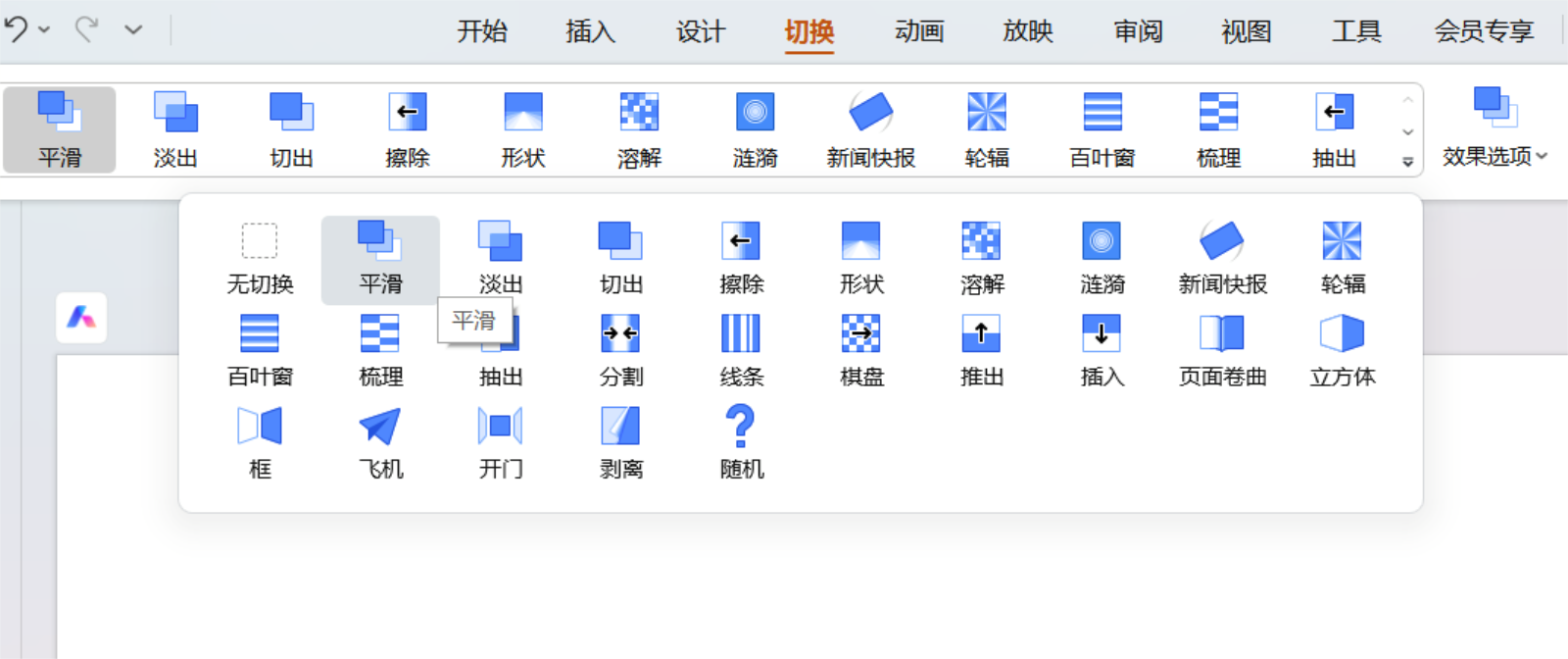Select 擦除 transition in the dropdown gallery
The height and width of the screenshot is (659, 1568).
[x=742, y=259]
